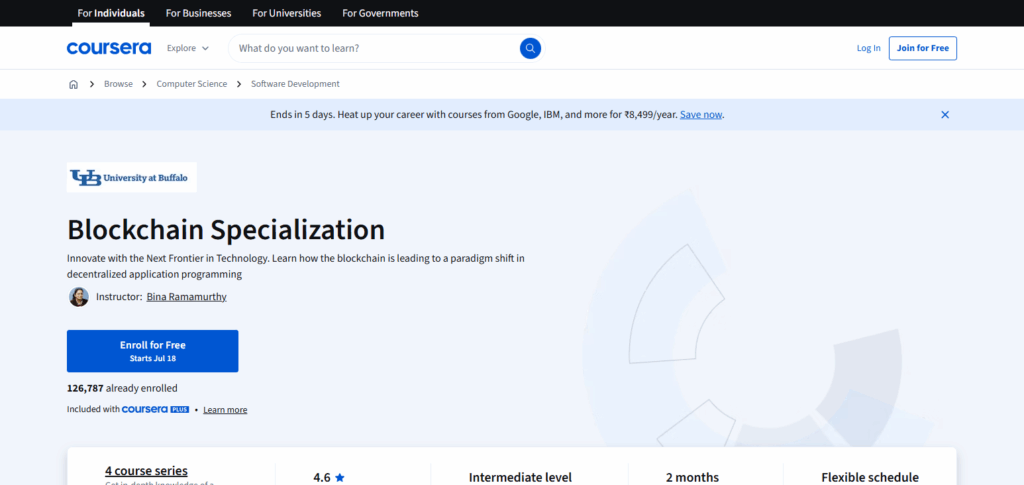
Task: Click the star rating icon
Action: click(340, 478)
